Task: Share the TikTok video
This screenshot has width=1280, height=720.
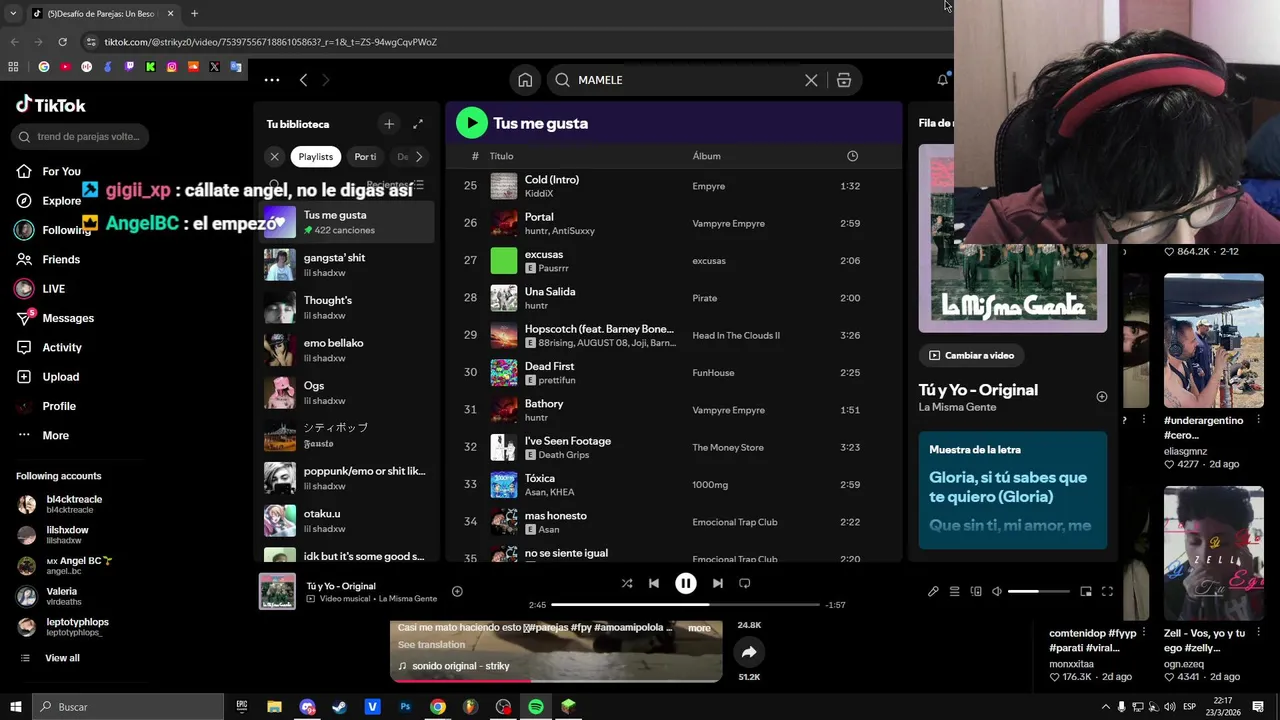Action: (x=749, y=653)
